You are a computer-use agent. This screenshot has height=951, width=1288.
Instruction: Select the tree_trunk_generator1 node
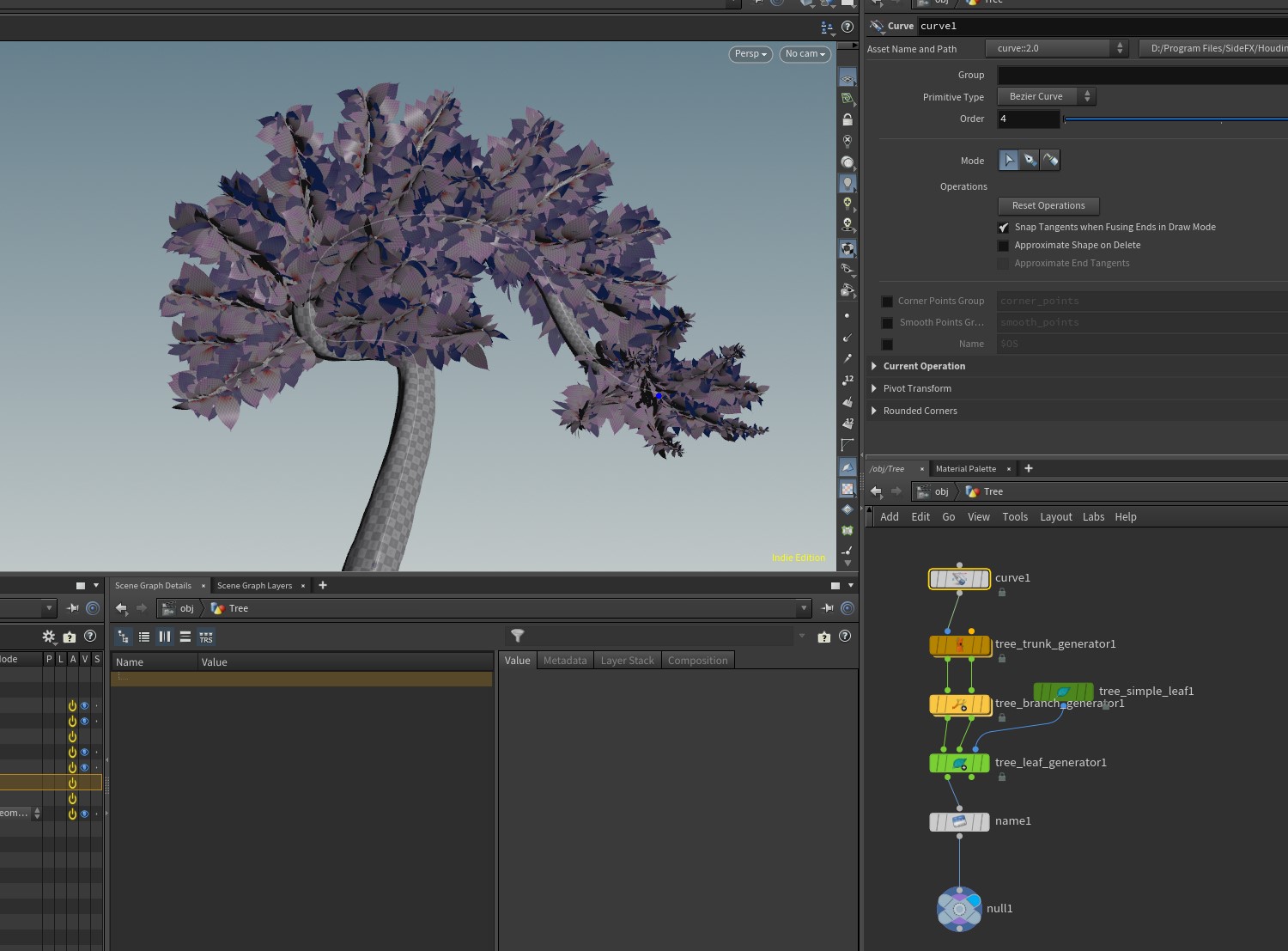959,644
